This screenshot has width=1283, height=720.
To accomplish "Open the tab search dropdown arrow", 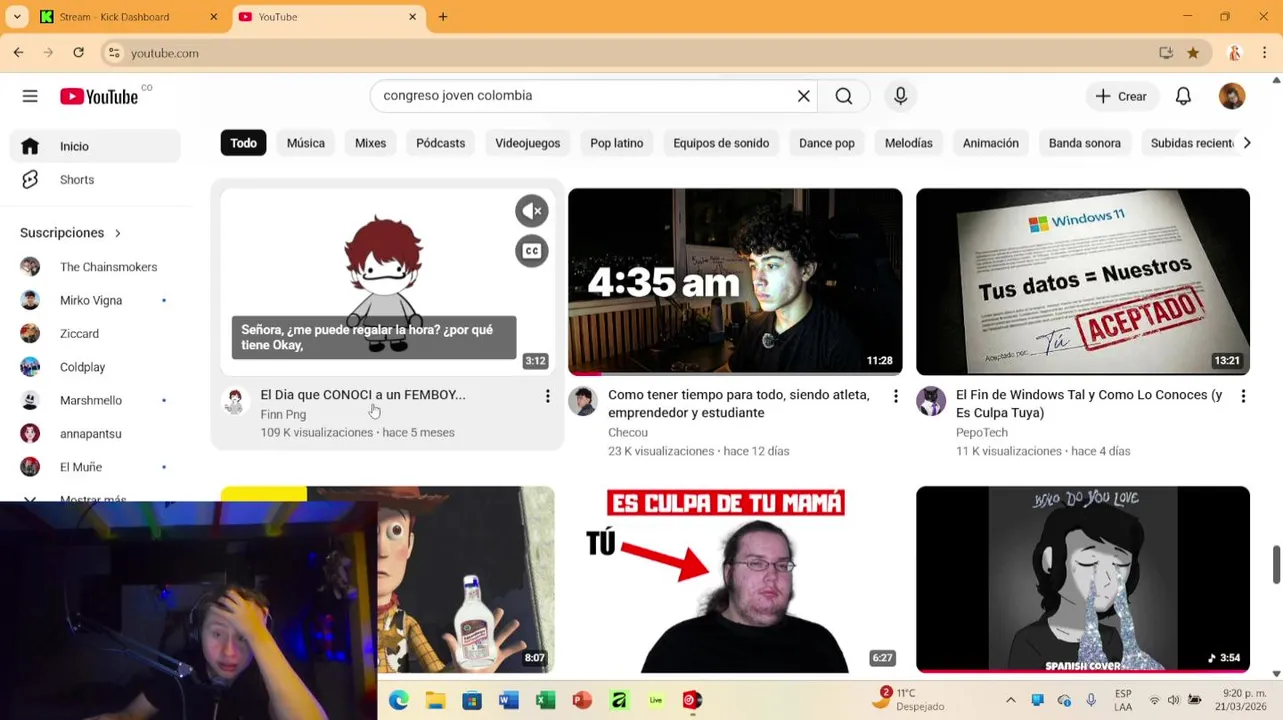I will tap(17, 17).
